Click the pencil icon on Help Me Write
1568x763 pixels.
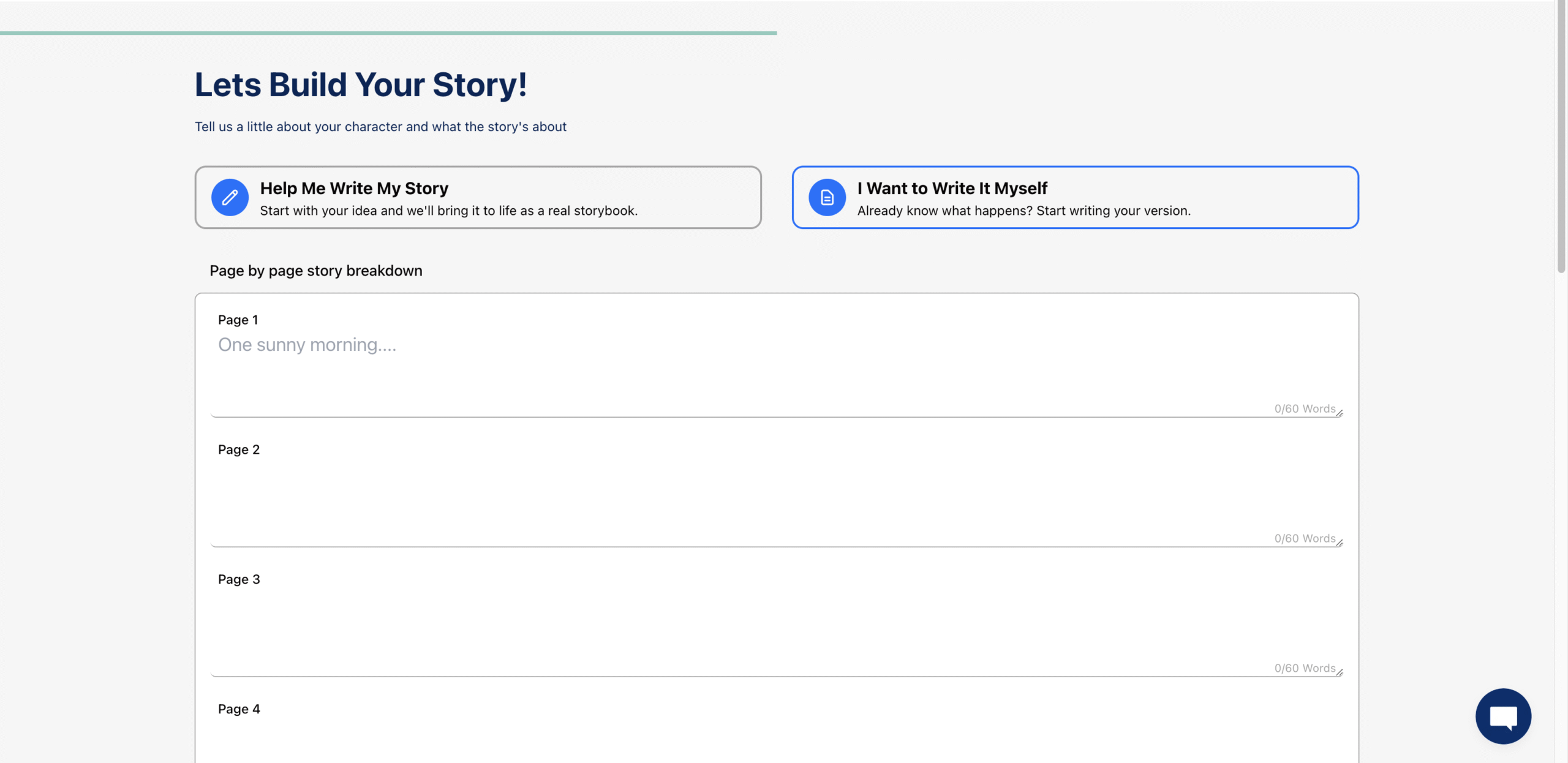(x=230, y=197)
